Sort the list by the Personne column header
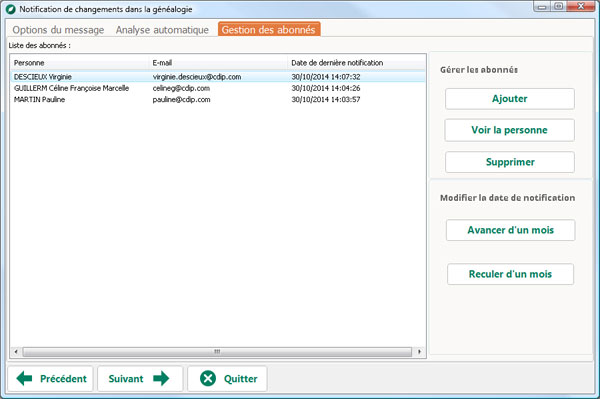The width and height of the screenshot is (600, 399). [x=80, y=63]
